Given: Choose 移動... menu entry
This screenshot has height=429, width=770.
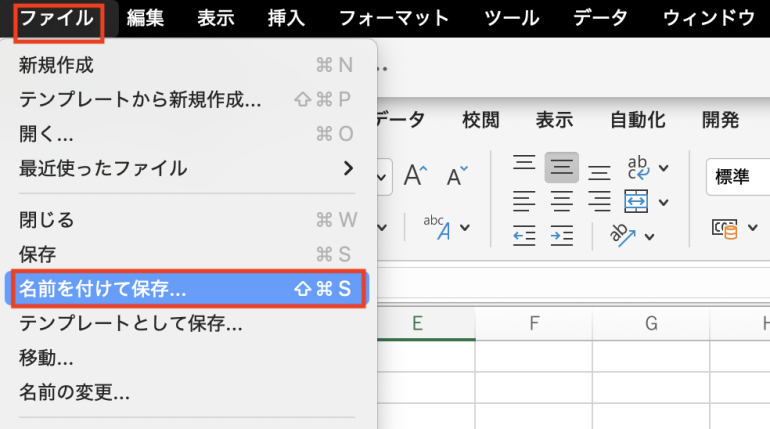Looking at the screenshot, I should (187, 358).
